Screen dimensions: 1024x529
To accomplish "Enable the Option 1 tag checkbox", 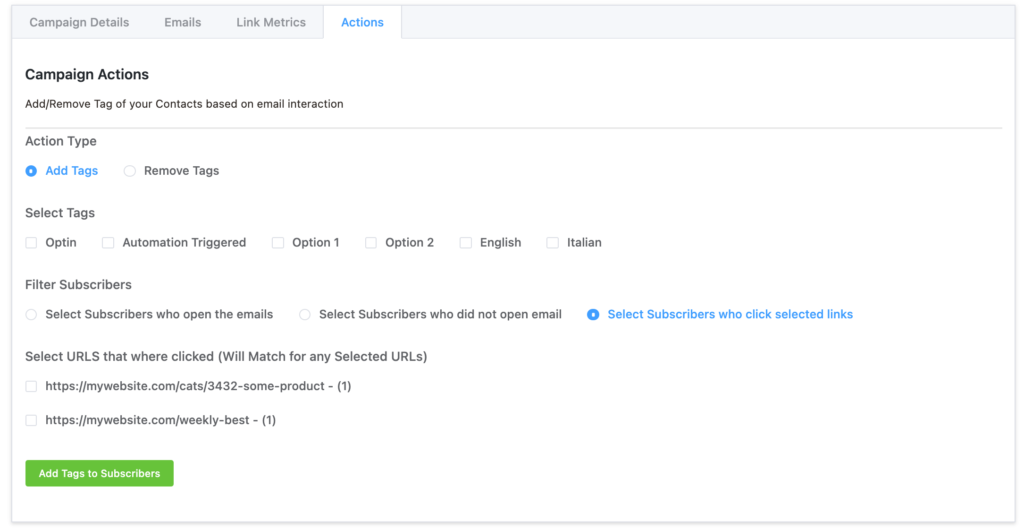I will (278, 243).
